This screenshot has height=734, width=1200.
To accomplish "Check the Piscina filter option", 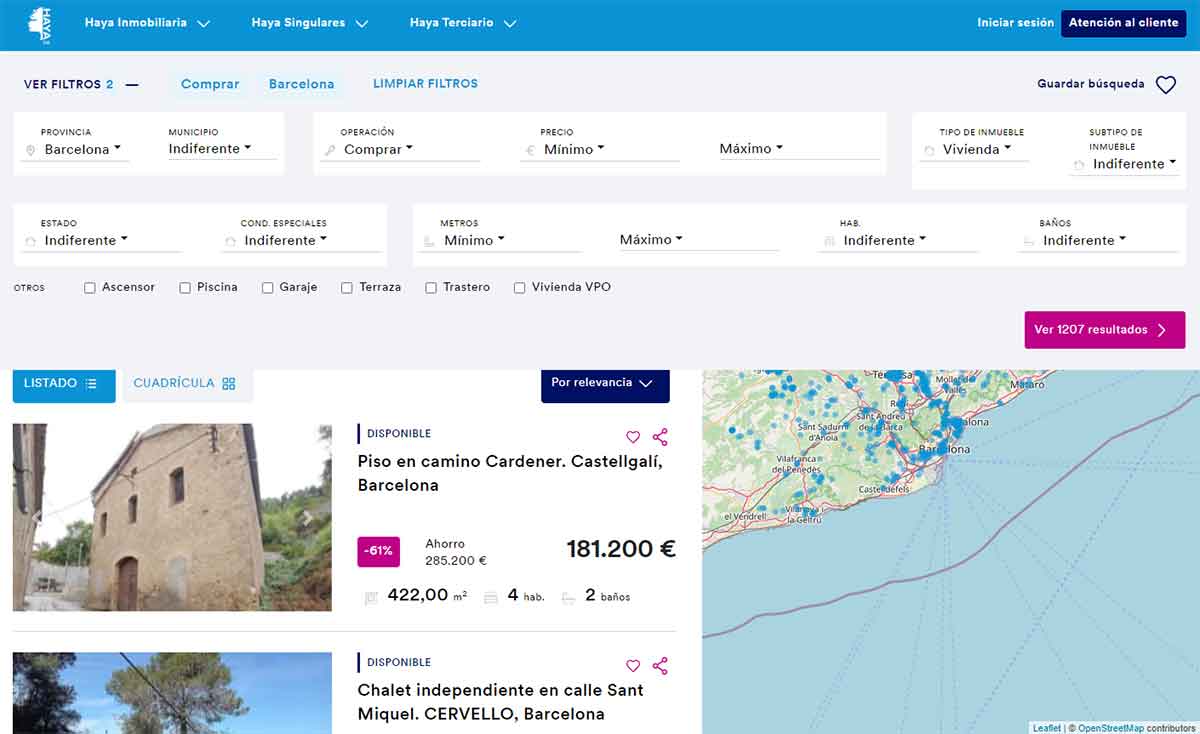I will pyautogui.click(x=185, y=288).
